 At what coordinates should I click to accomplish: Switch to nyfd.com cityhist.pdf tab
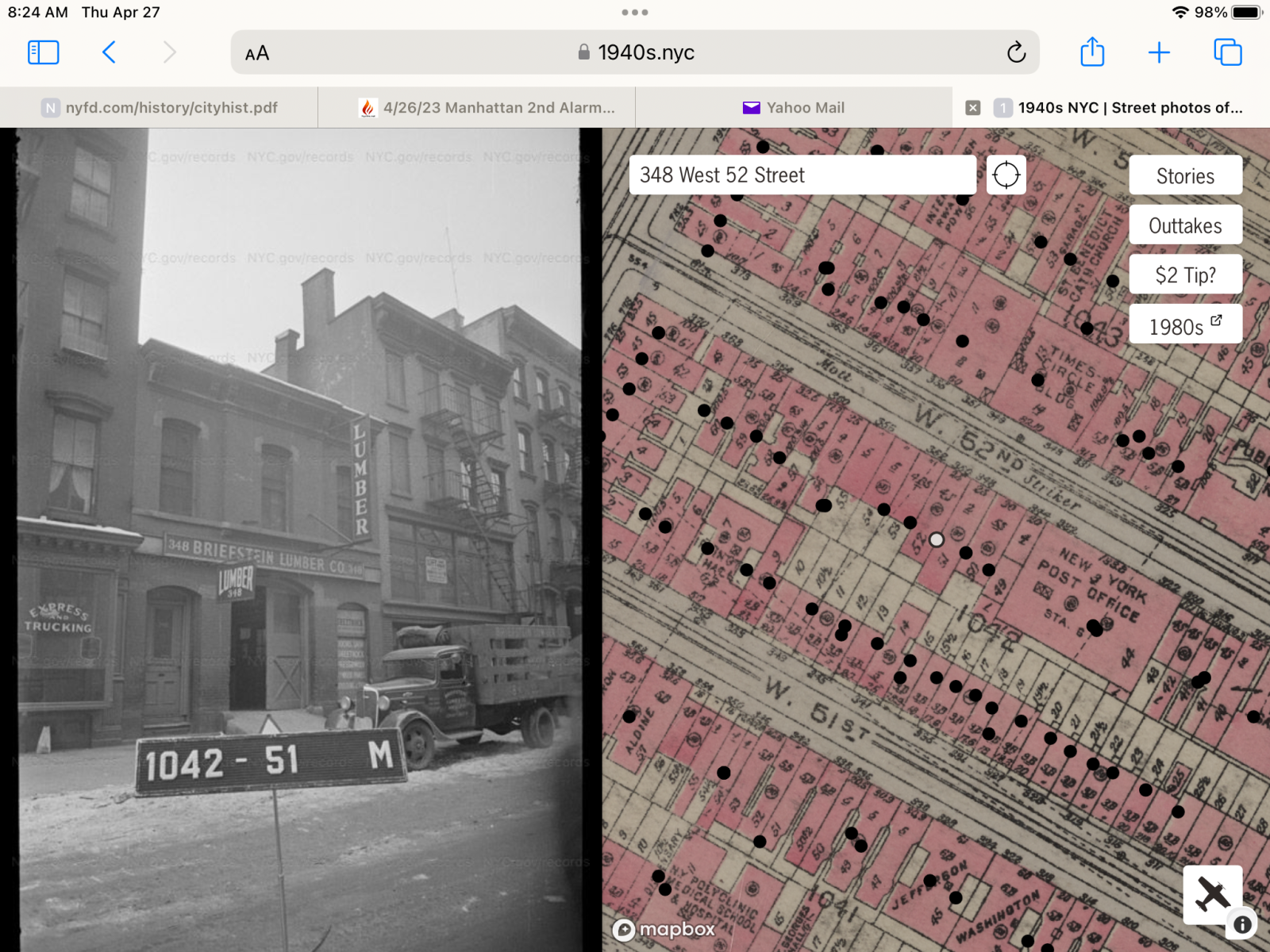[159, 107]
